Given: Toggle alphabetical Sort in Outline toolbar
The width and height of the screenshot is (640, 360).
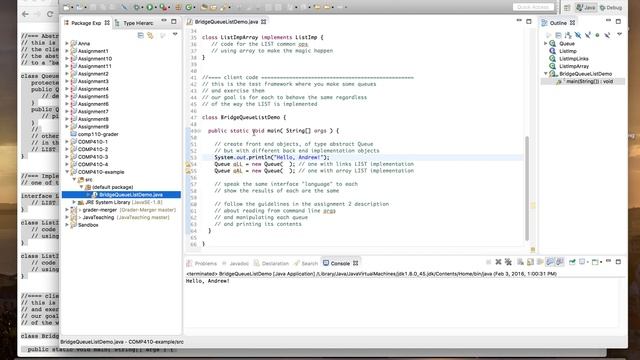Looking at the screenshot, I should 568,36.
